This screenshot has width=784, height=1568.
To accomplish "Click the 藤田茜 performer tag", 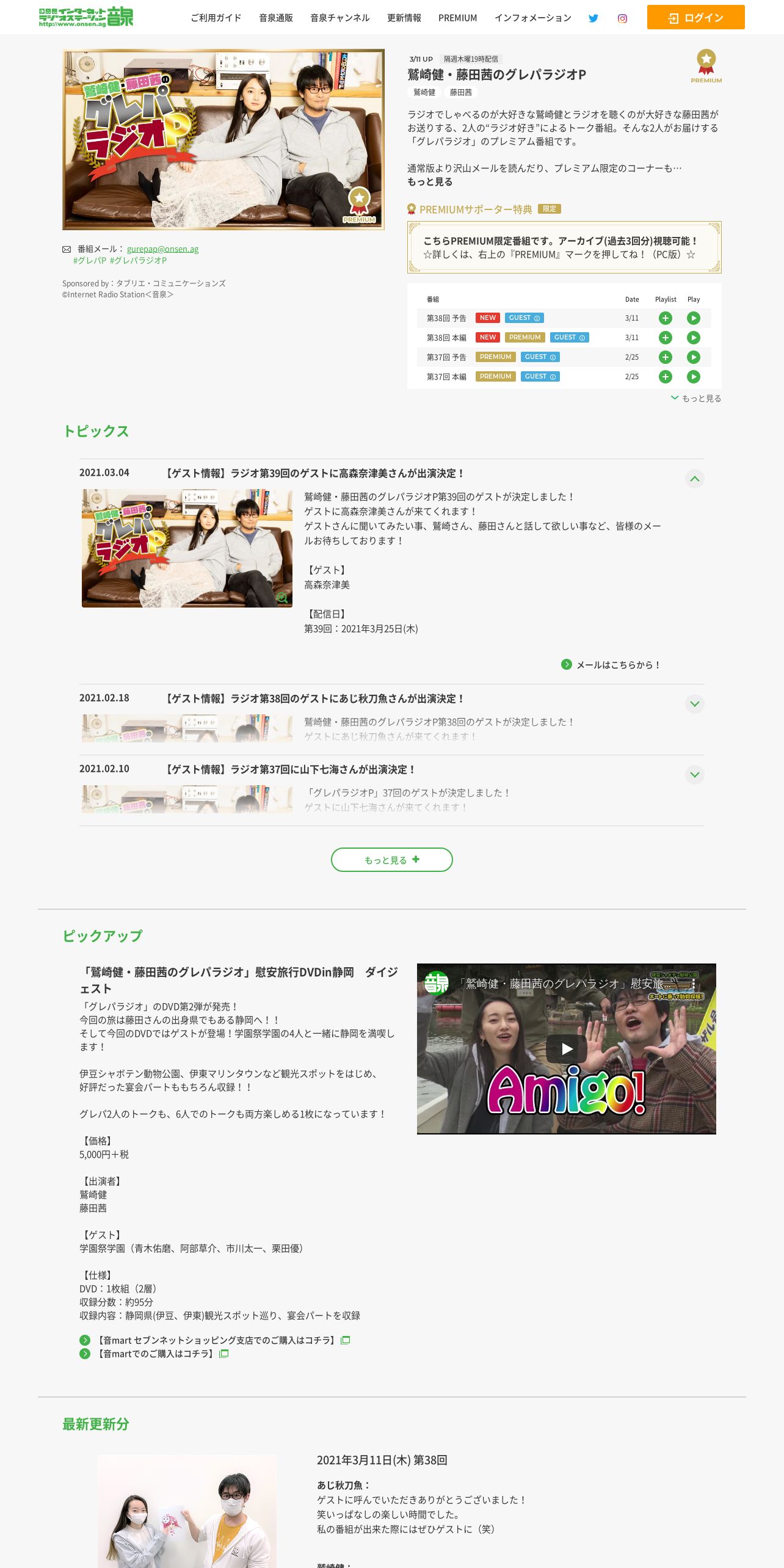I will (461, 92).
